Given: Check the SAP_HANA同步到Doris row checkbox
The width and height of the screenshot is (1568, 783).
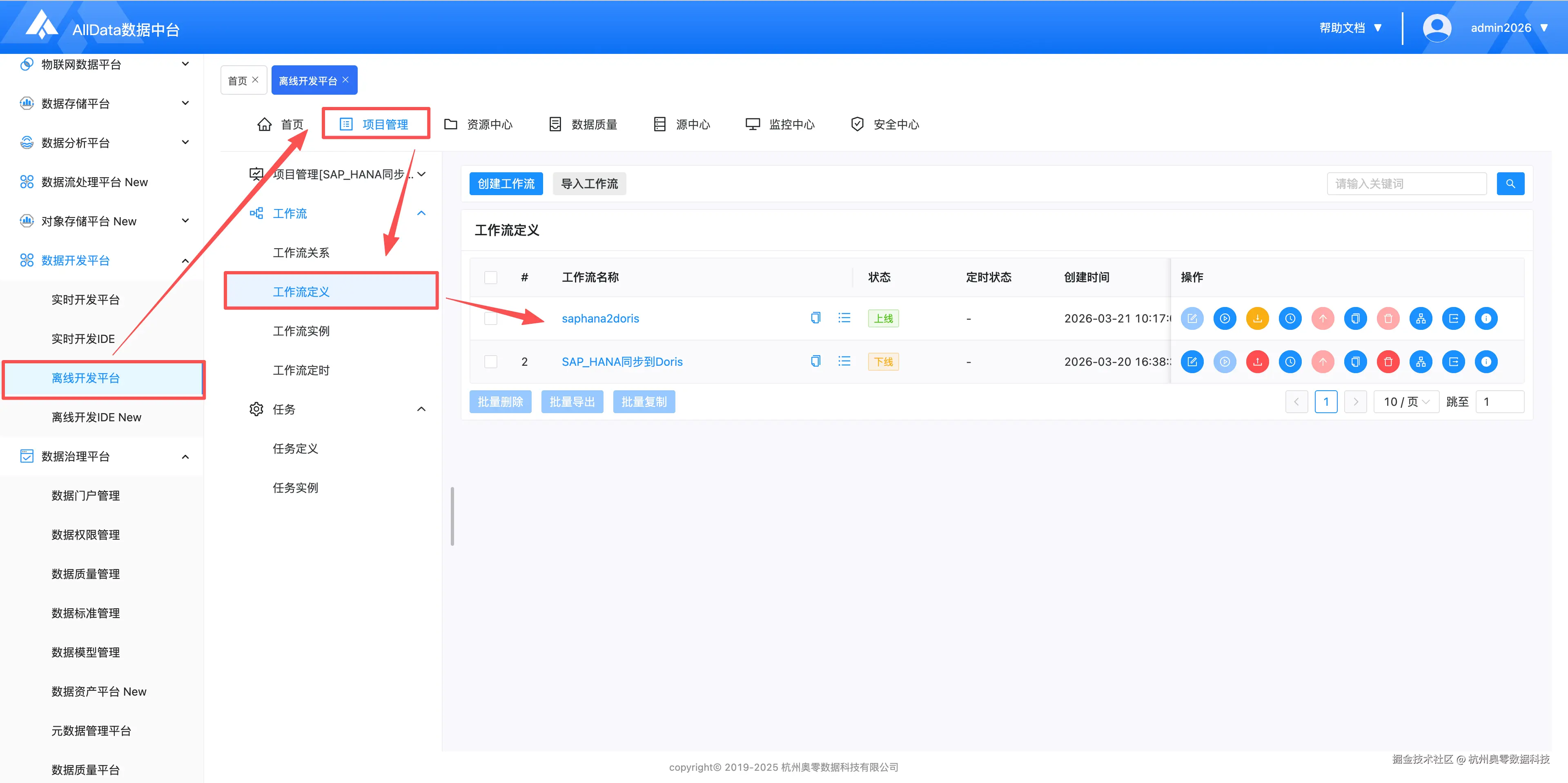Looking at the screenshot, I should coord(490,362).
